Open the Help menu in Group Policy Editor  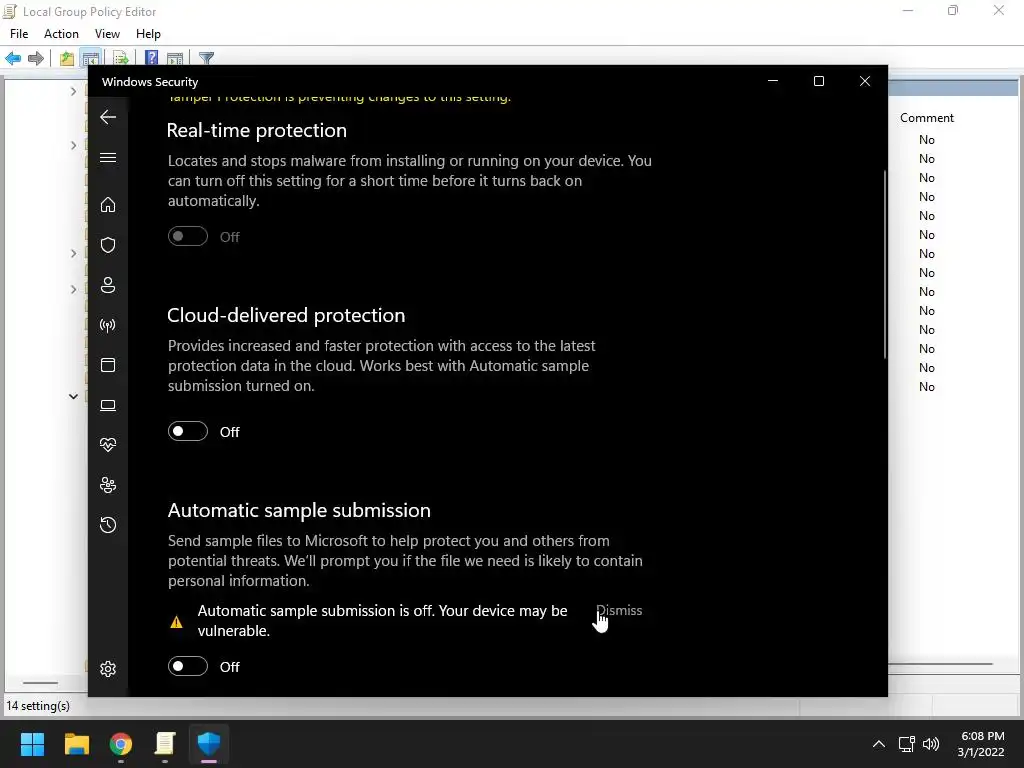tap(148, 34)
